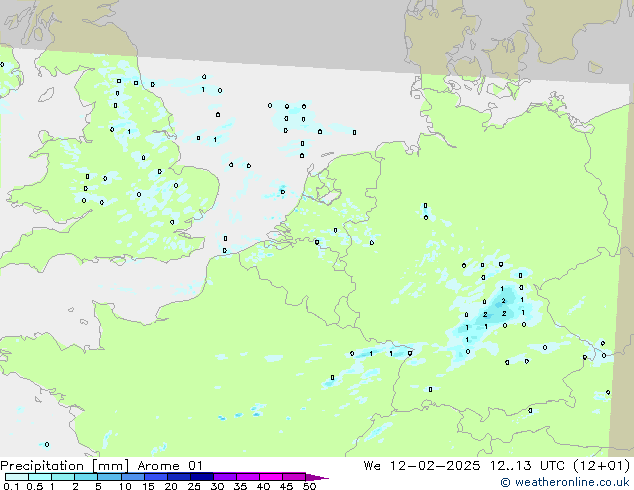Screen dimensions: 634x490
Task: Click the '20' legend scale label
Action: tap(171, 486)
